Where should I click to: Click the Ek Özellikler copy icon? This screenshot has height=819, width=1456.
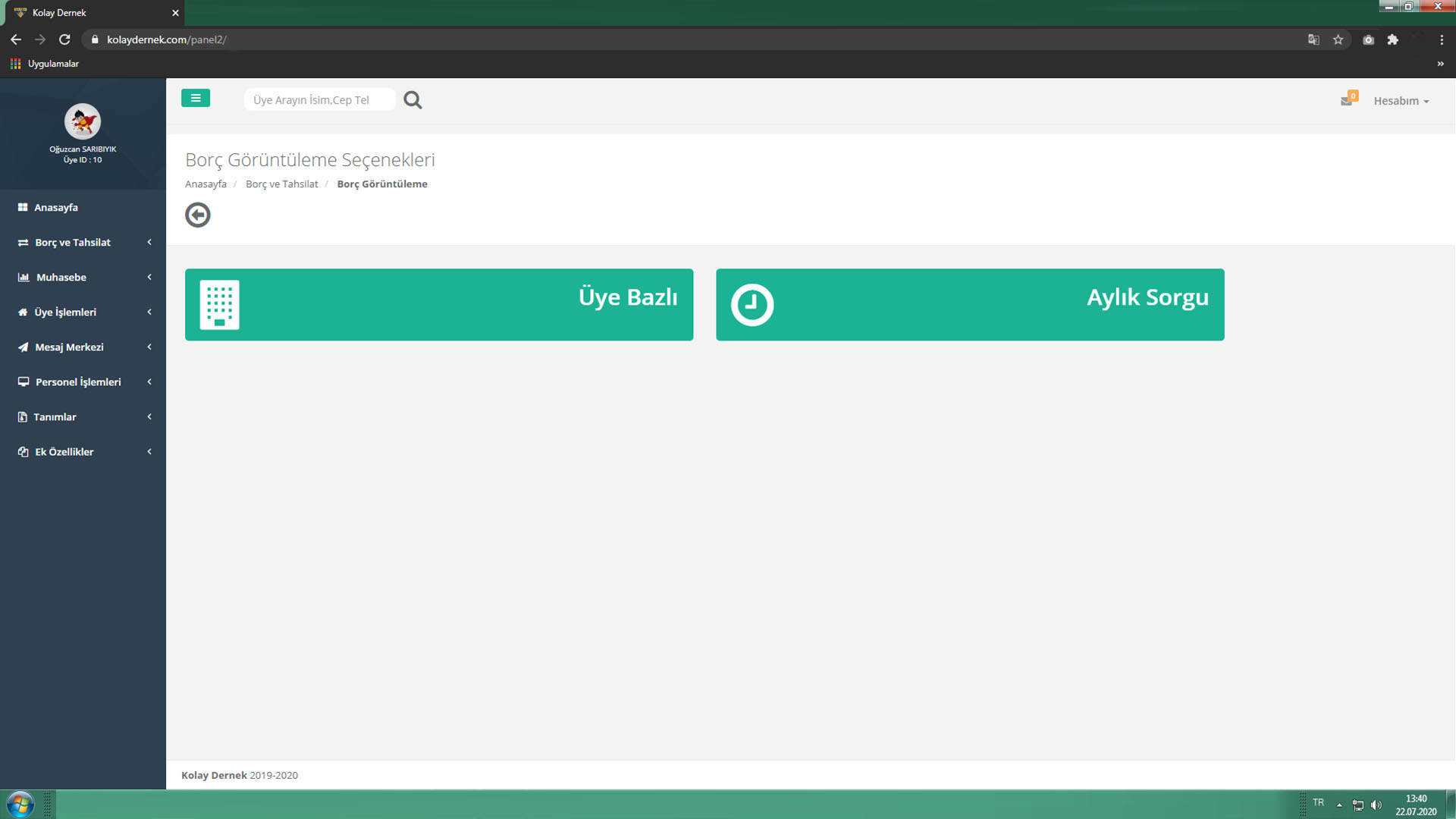[23, 452]
